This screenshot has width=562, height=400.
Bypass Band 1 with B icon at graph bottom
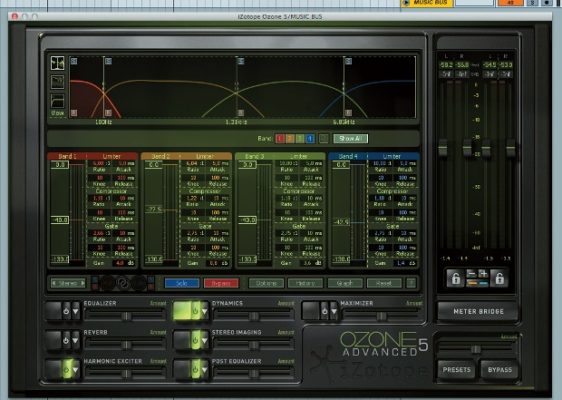coord(74,113)
